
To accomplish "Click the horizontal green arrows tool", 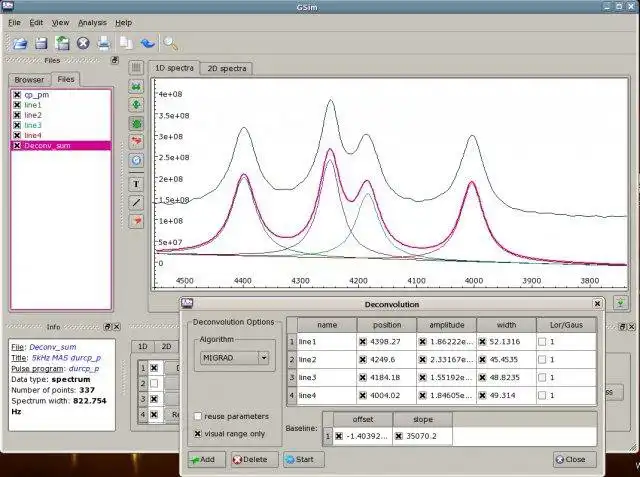I will (137, 87).
